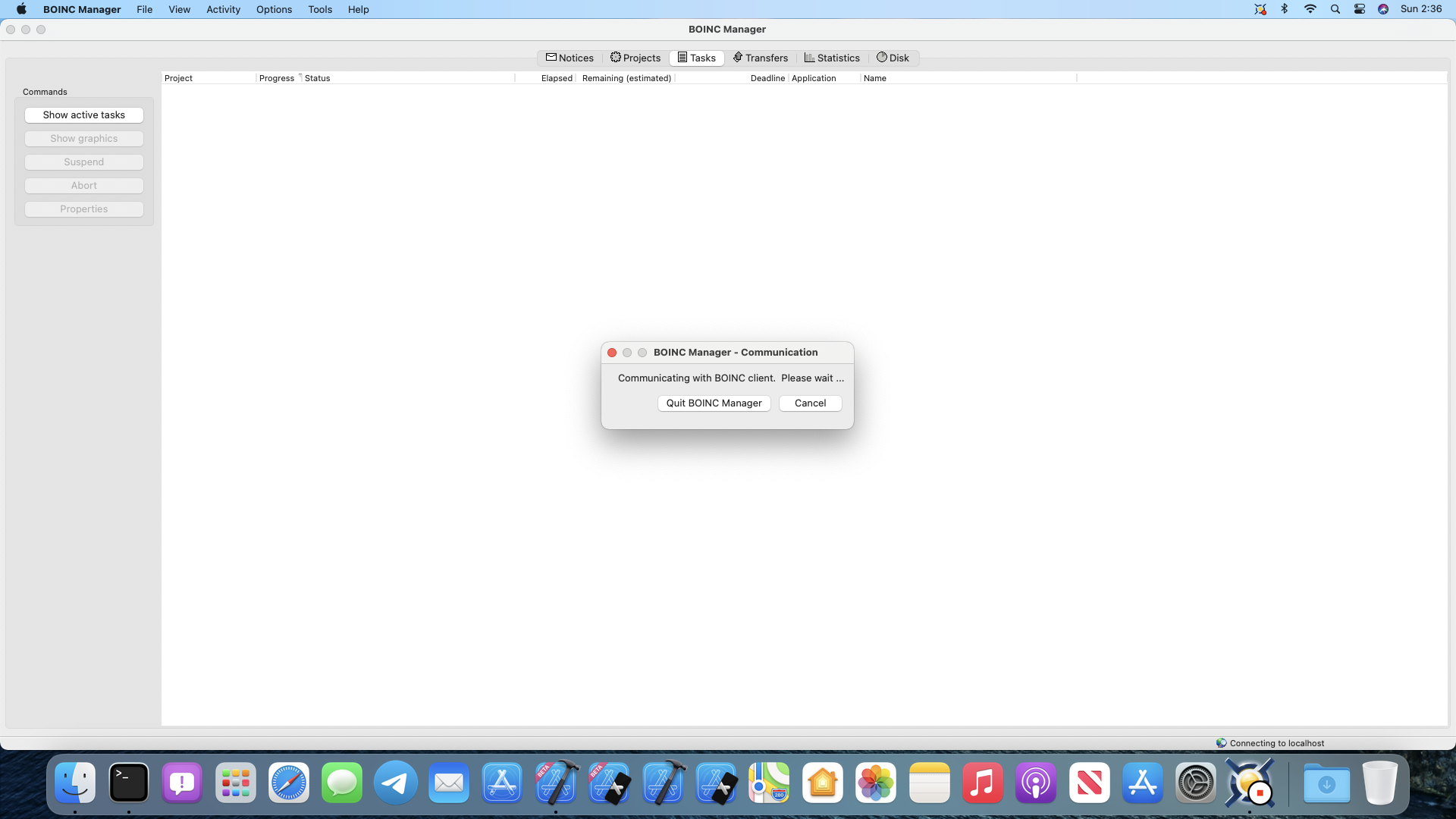
Task: Click the Suspend command button
Action: tap(83, 162)
